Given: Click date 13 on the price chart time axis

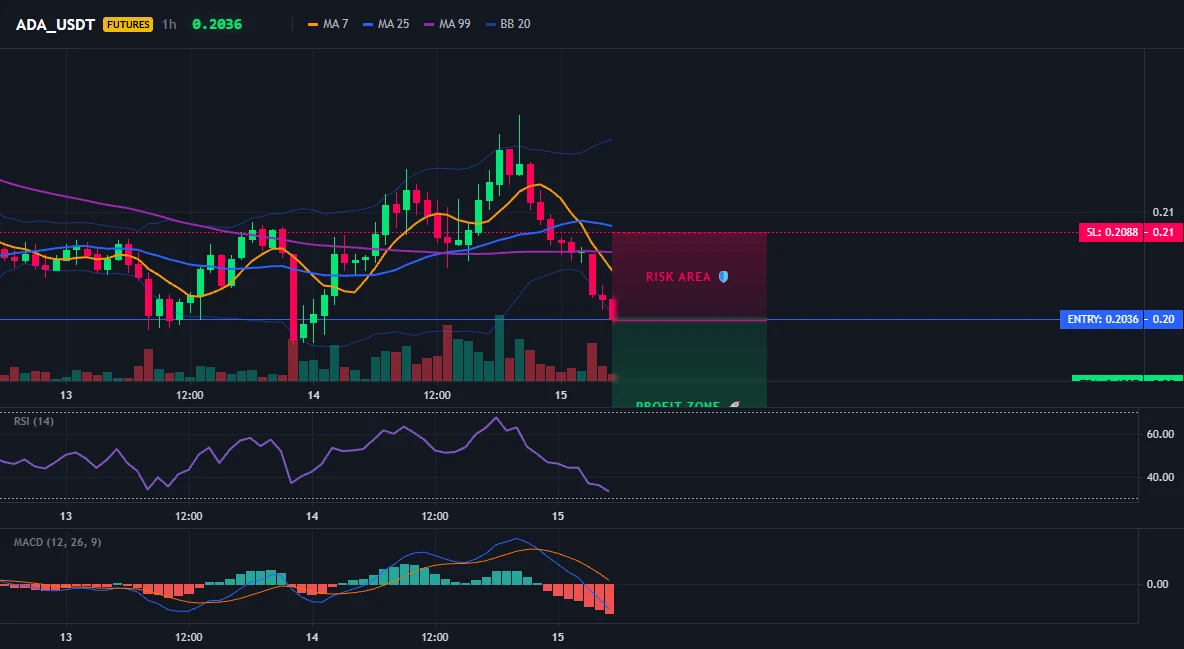Looking at the screenshot, I should pyautogui.click(x=66, y=395).
